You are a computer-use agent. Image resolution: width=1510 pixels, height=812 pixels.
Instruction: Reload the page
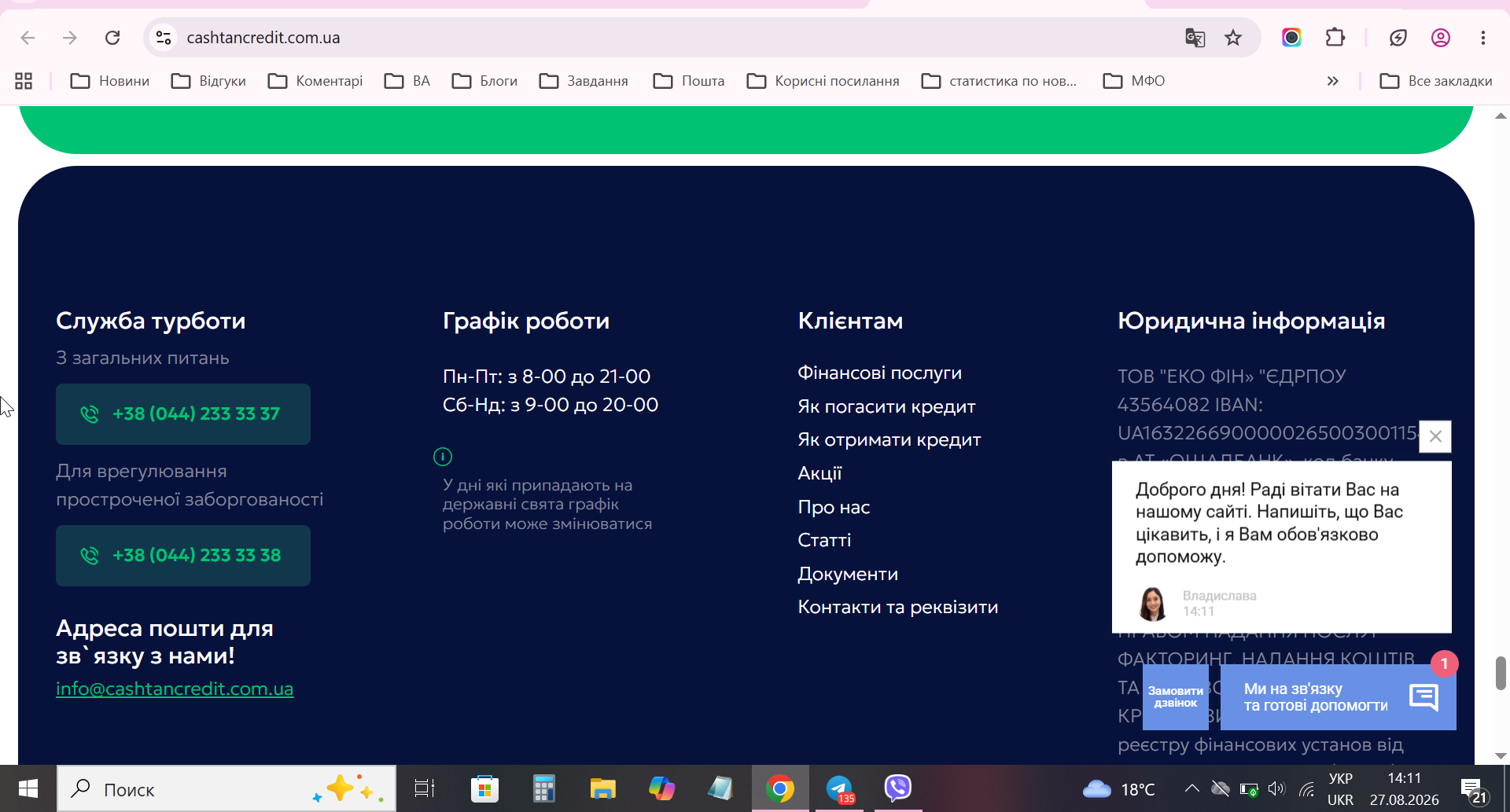pos(112,38)
